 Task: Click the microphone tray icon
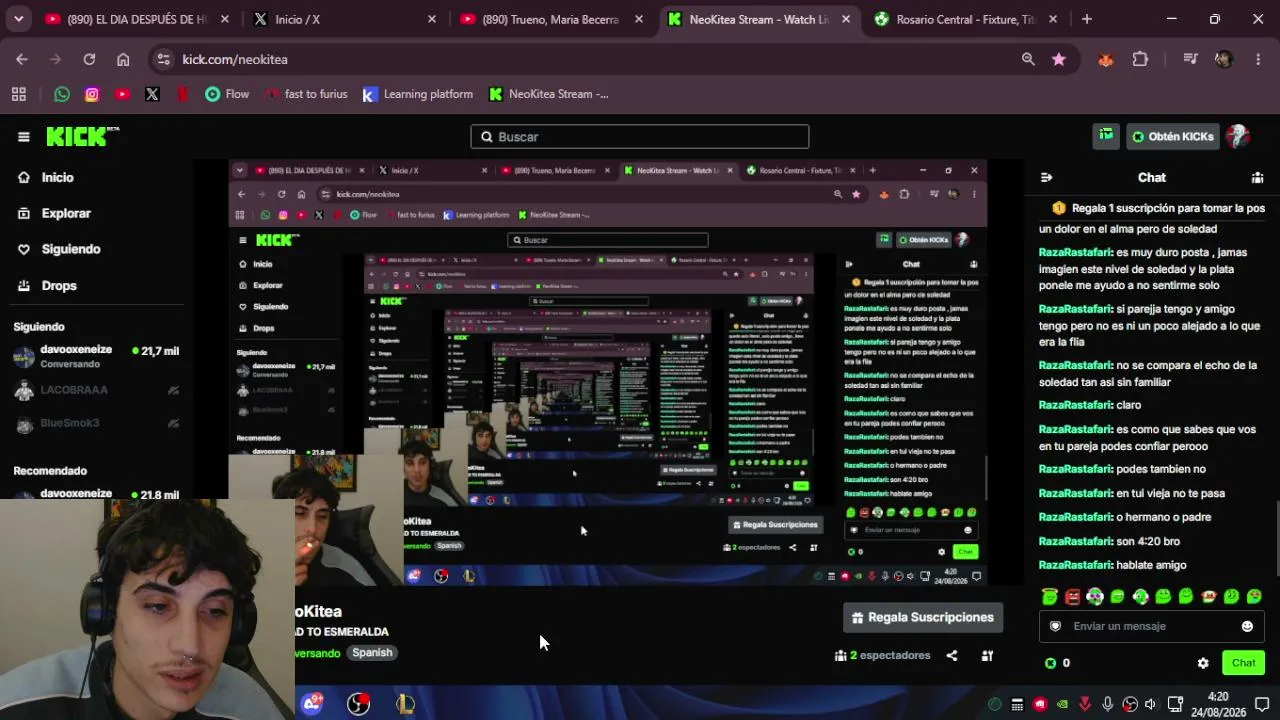coord(1107,704)
